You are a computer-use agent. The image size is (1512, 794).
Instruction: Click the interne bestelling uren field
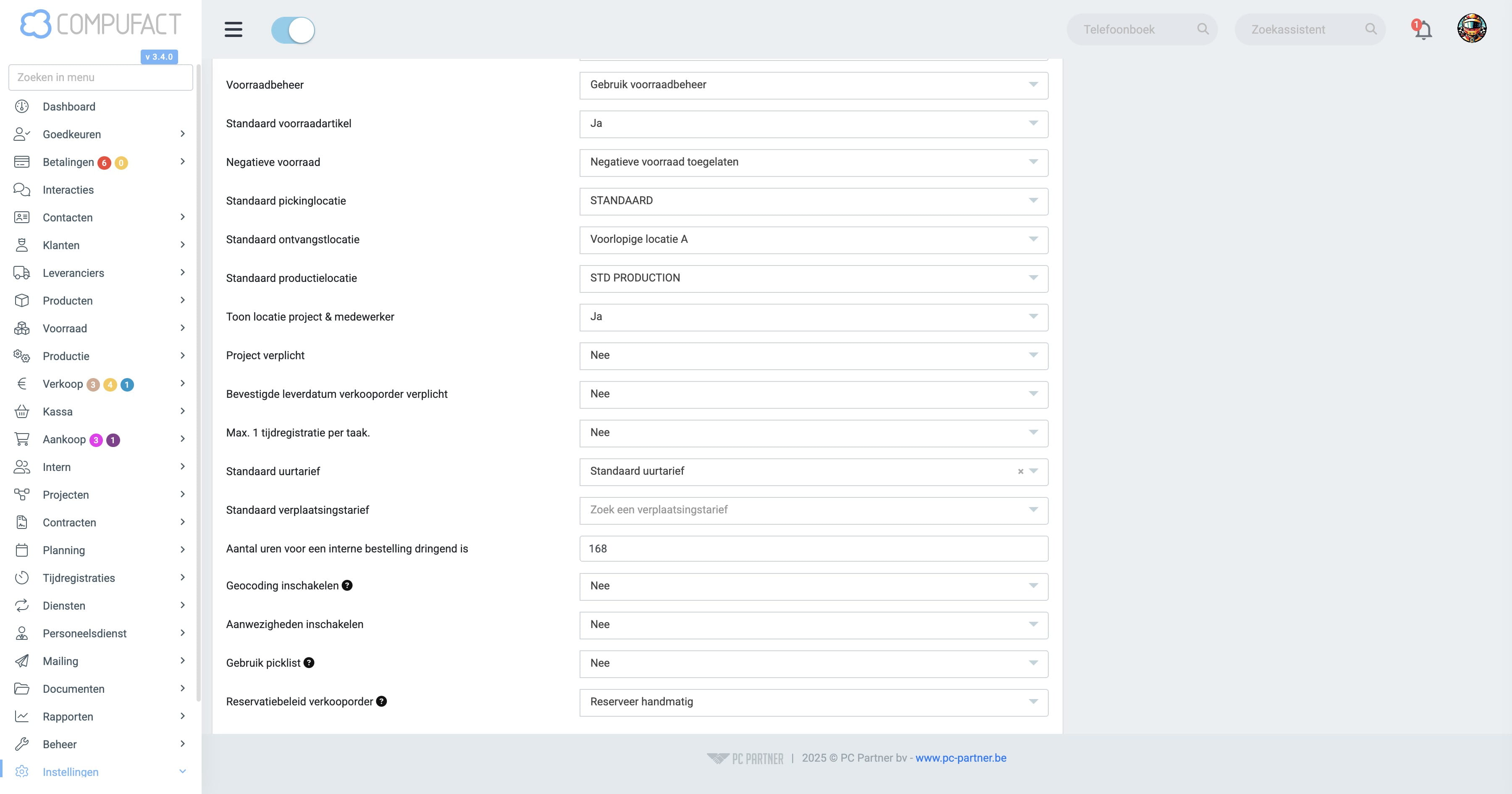[x=814, y=549]
